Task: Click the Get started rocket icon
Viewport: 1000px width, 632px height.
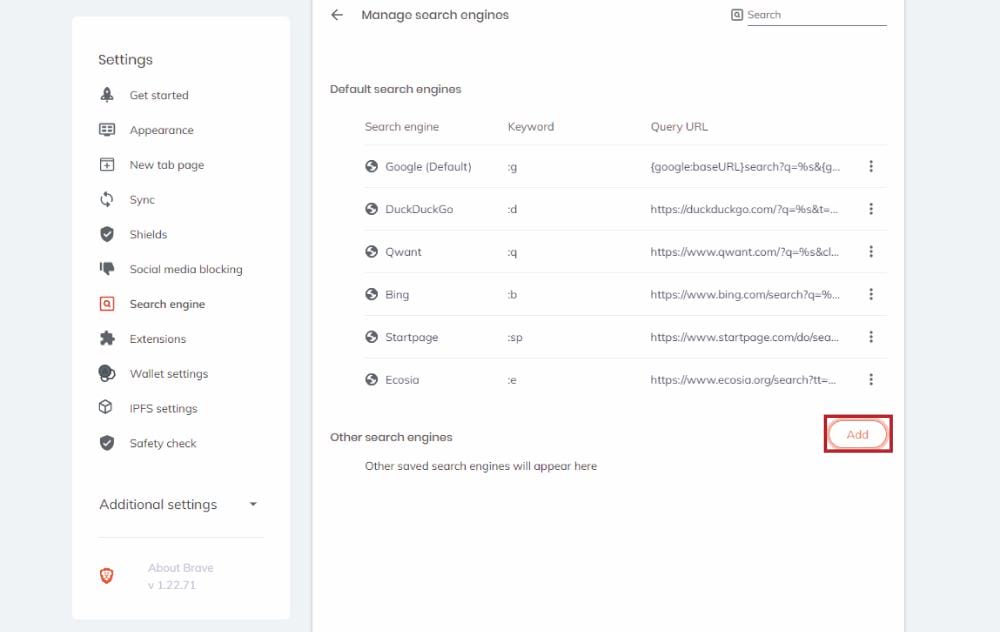Action: (x=107, y=95)
